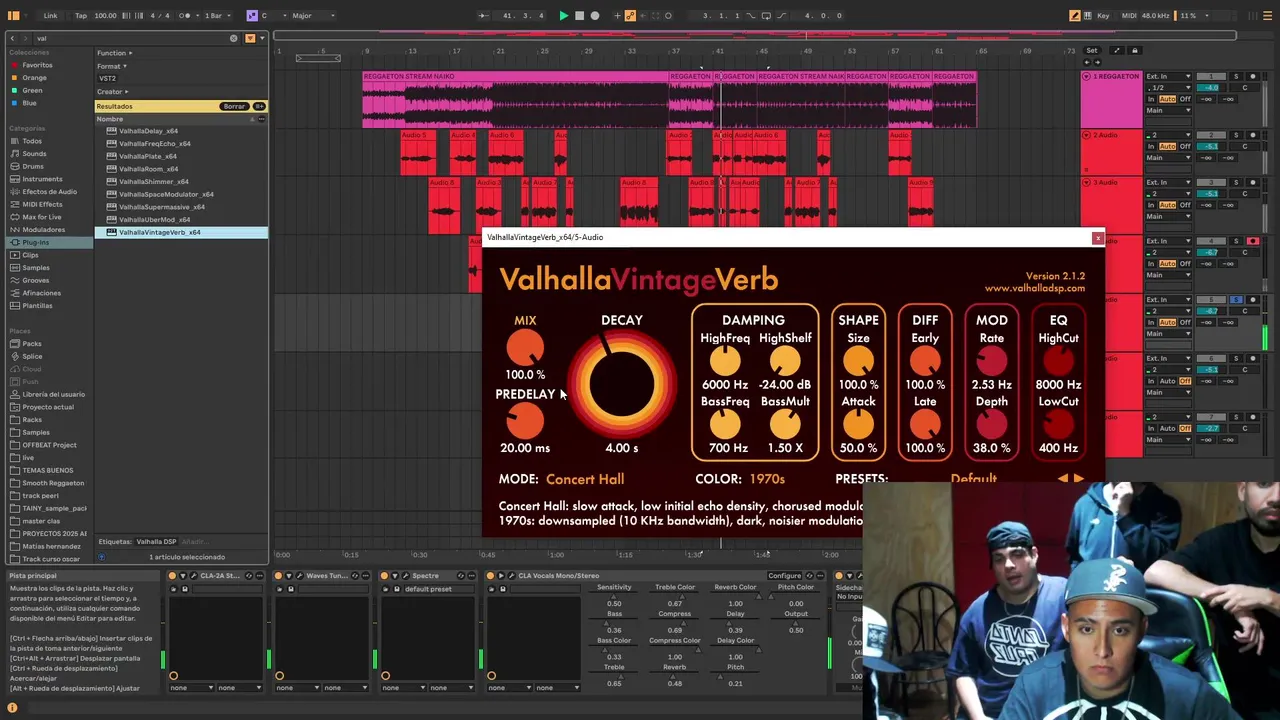Open the hamburger menu icon at top right
This screenshot has height=720, width=1280.
pyautogui.click(x=1267, y=15)
